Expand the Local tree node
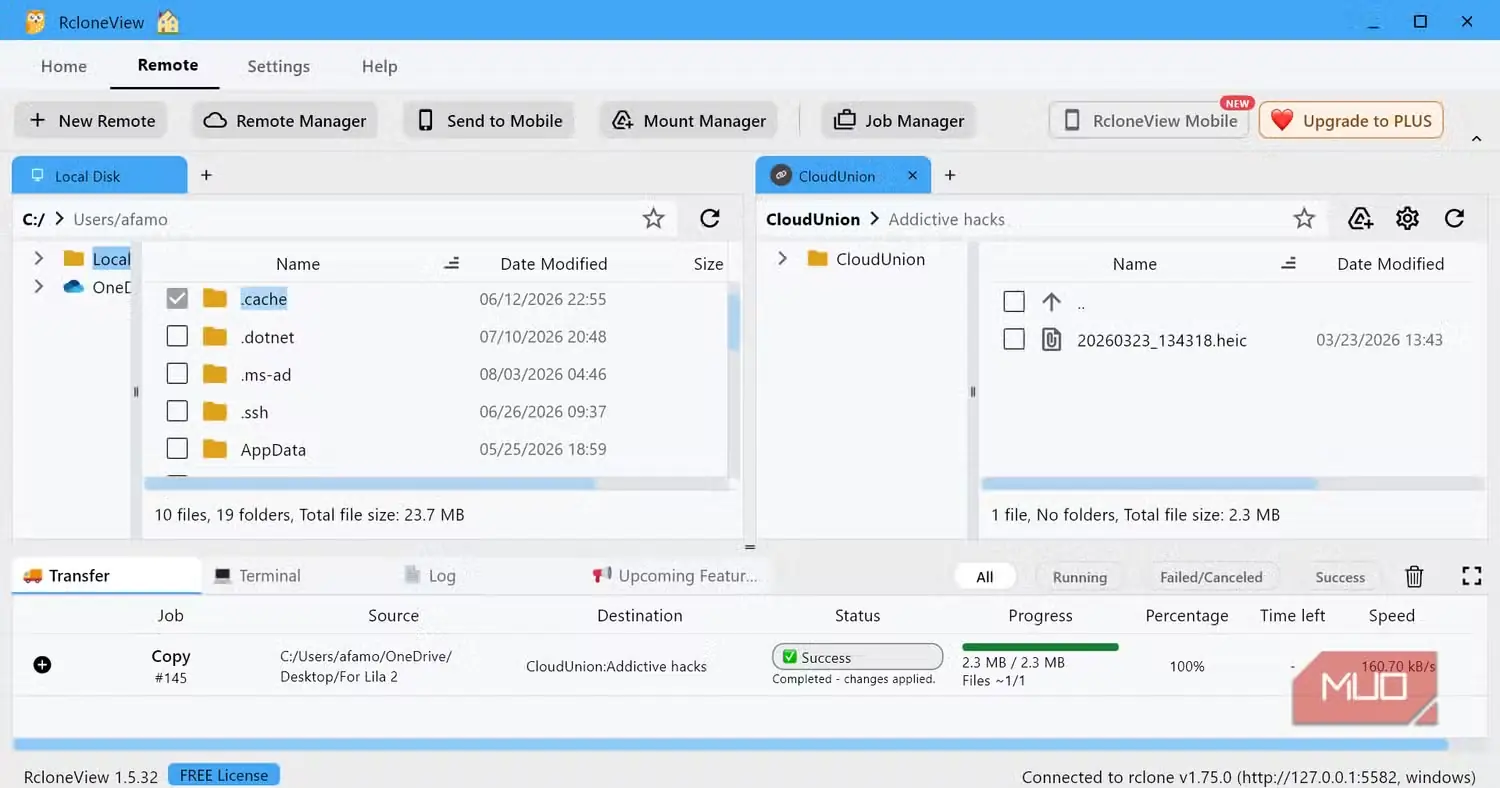1500x788 pixels. [x=39, y=258]
